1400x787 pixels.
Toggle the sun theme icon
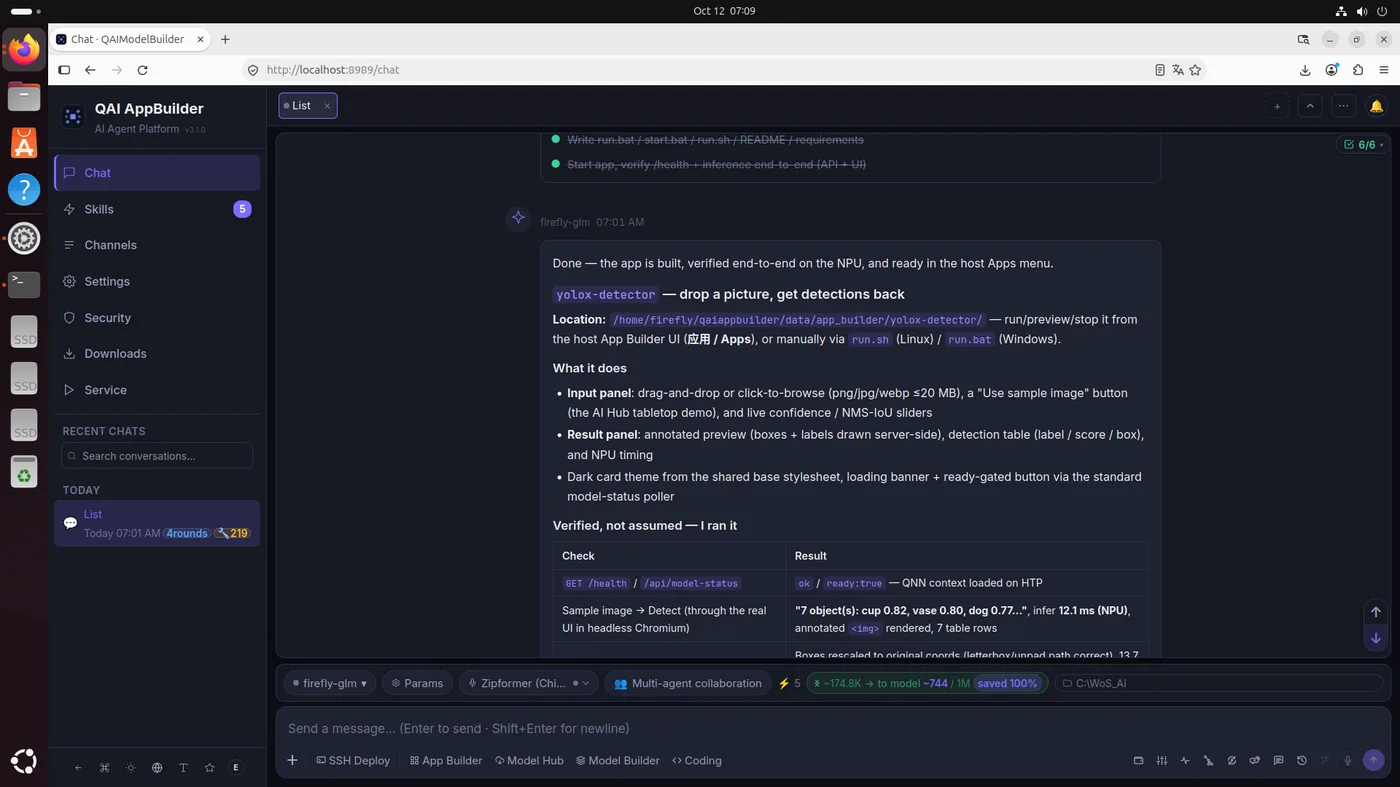(x=131, y=768)
